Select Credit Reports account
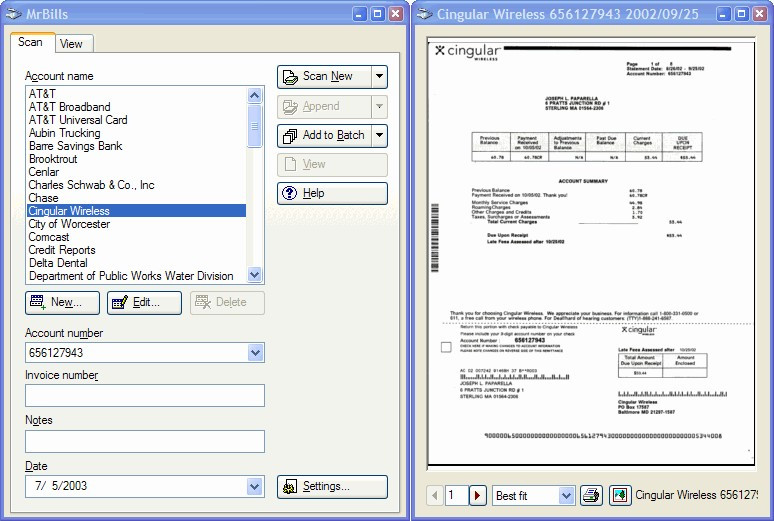Viewport: 774px width, 521px height. [x=136, y=250]
